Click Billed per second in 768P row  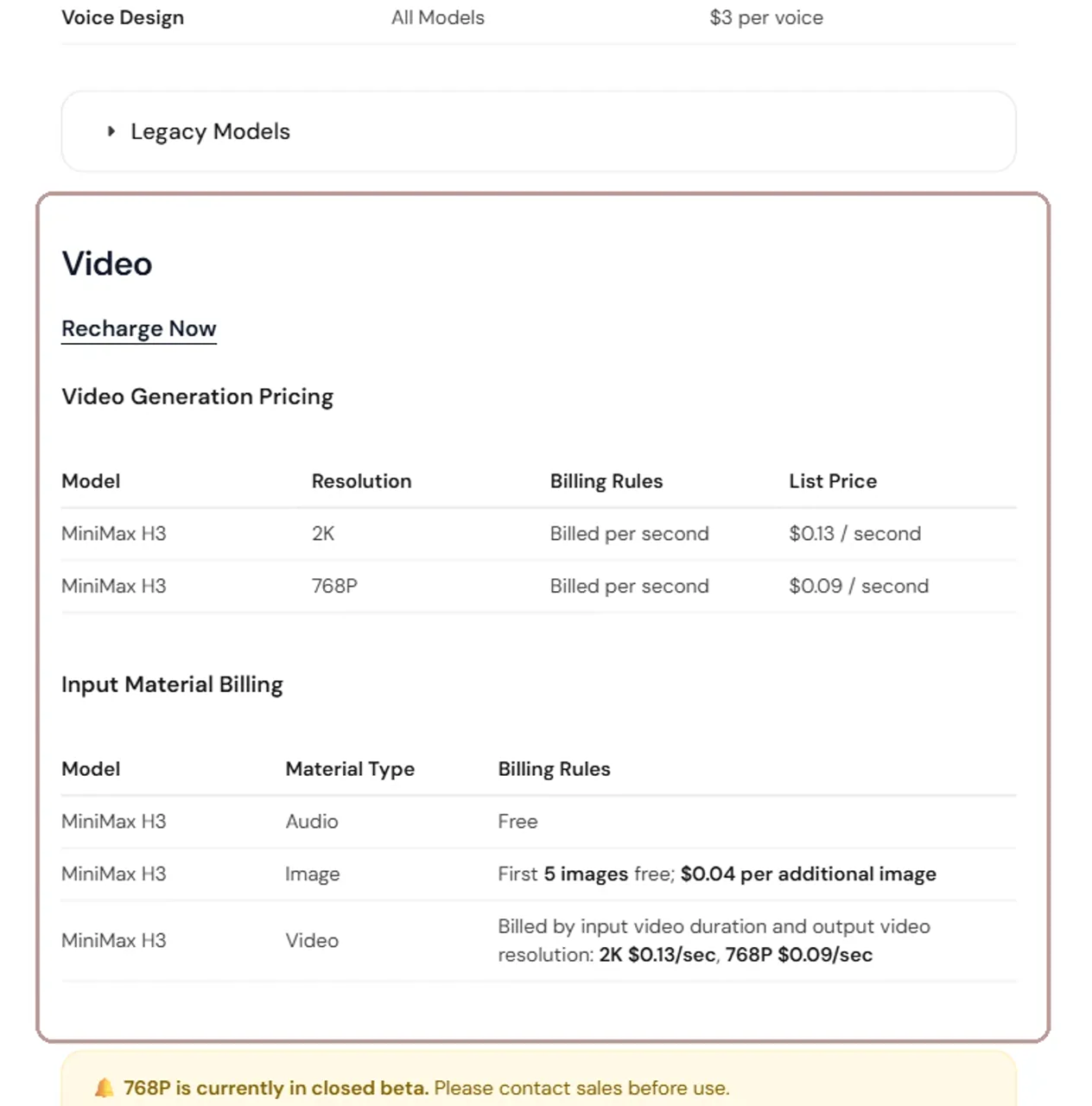[630, 586]
